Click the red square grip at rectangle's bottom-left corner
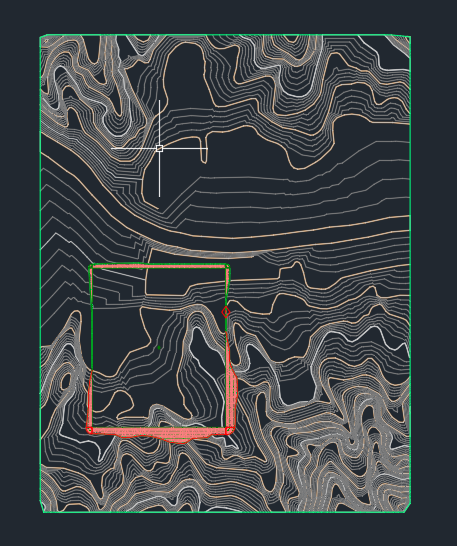This screenshot has width=457, height=546. (89, 430)
